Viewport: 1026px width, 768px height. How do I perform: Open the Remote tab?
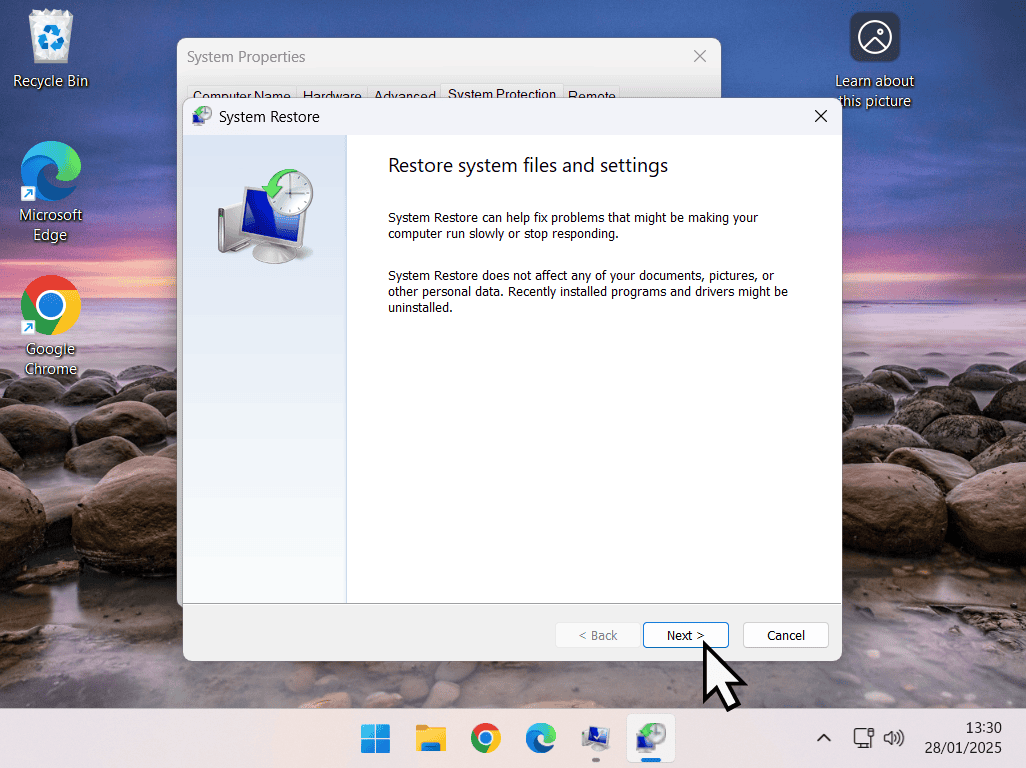[592, 93]
